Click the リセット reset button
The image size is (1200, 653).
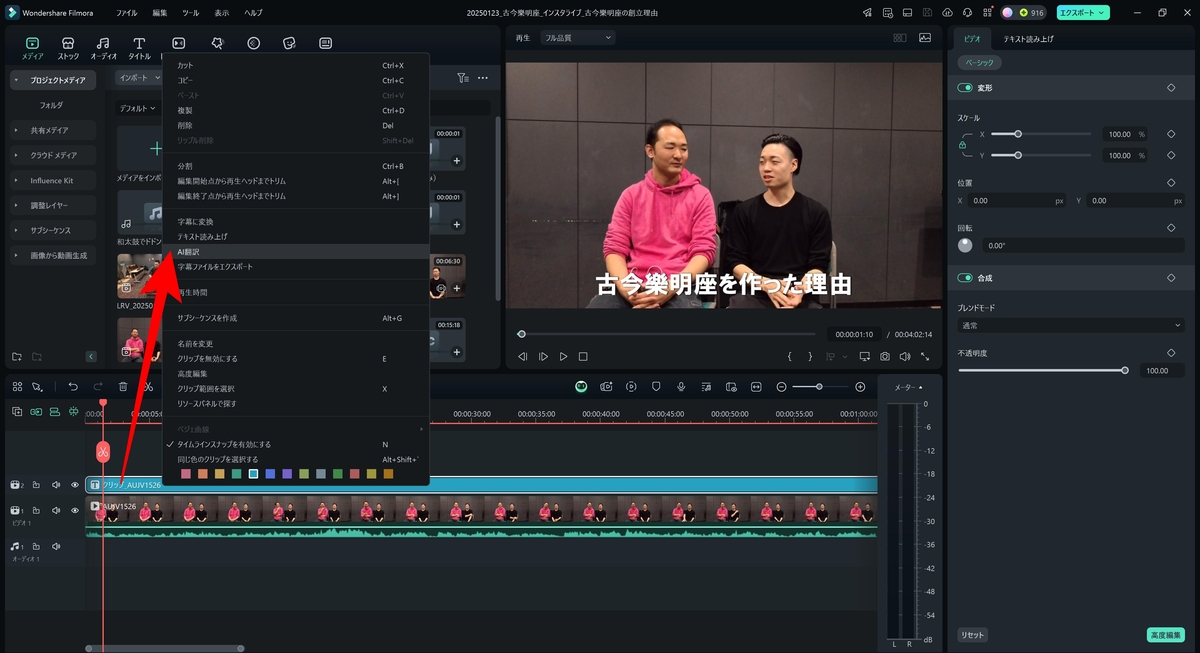coord(972,635)
